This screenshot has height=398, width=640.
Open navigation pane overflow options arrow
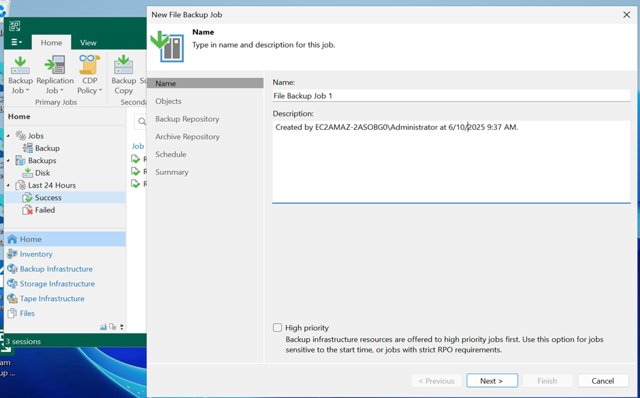tap(122, 327)
